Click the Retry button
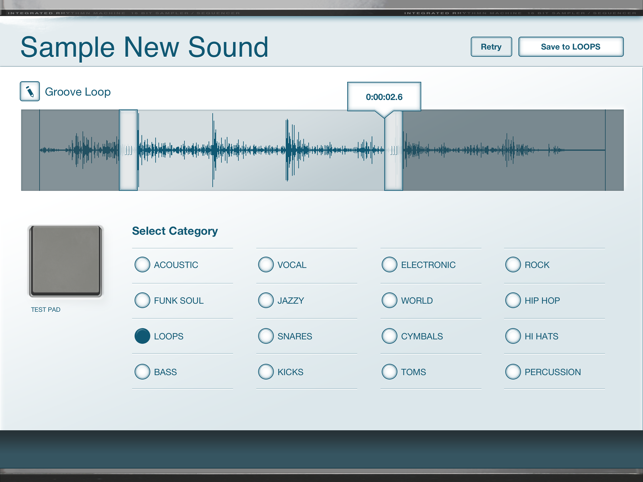This screenshot has height=482, width=643. (x=491, y=47)
